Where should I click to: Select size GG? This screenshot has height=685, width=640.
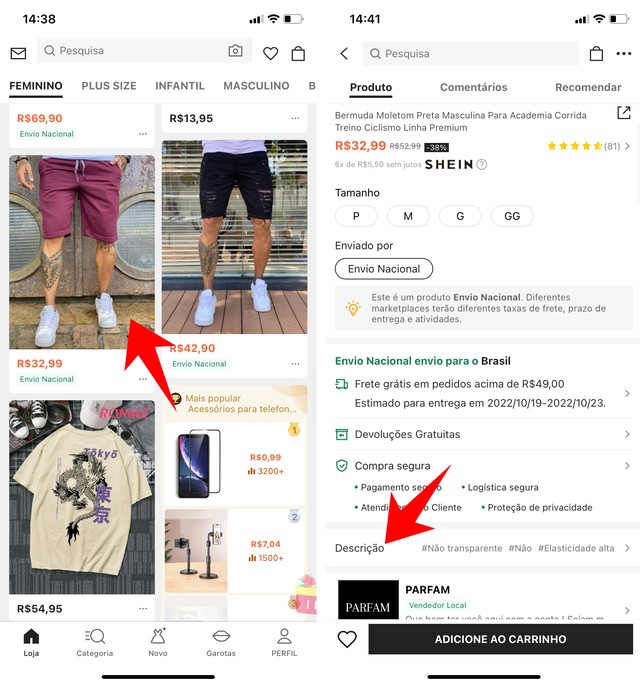(x=512, y=216)
